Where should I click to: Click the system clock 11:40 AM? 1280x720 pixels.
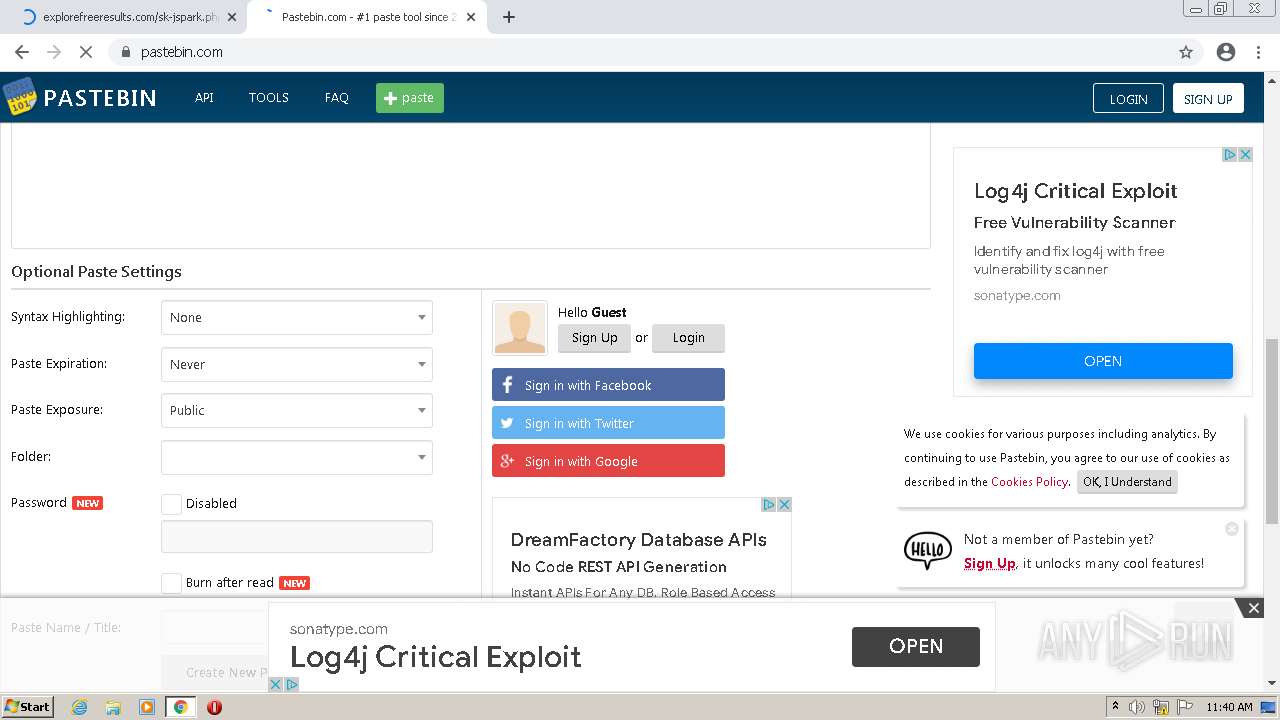[1229, 707]
